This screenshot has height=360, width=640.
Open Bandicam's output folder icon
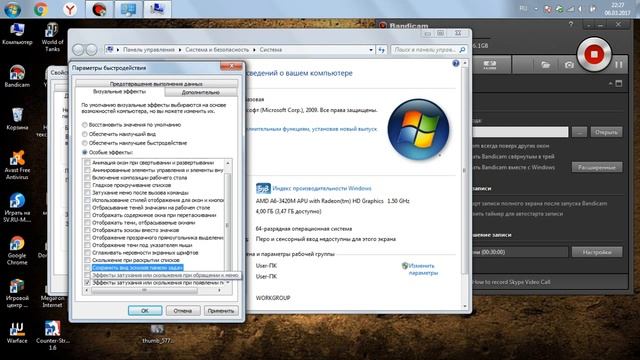point(545,64)
